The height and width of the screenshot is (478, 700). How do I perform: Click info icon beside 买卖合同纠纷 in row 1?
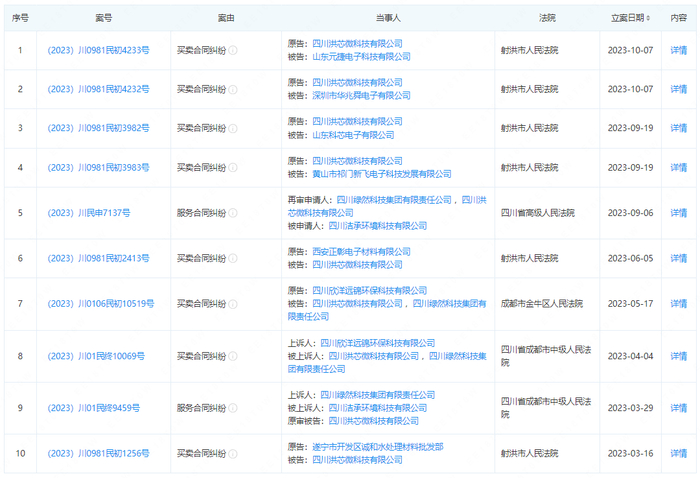(233, 50)
